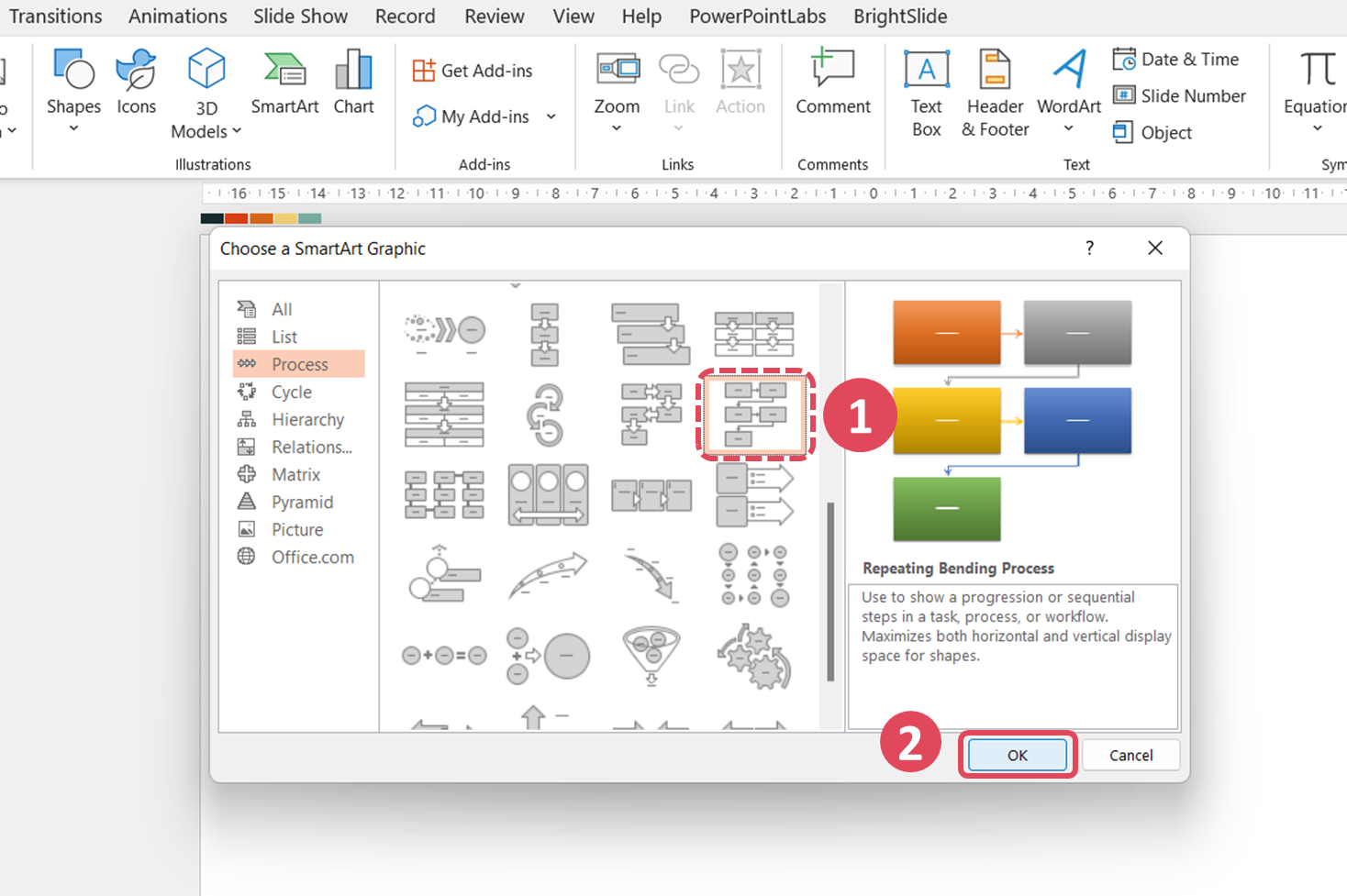The image size is (1347, 896).
Task: Insert Date & Time
Action: (x=1175, y=60)
